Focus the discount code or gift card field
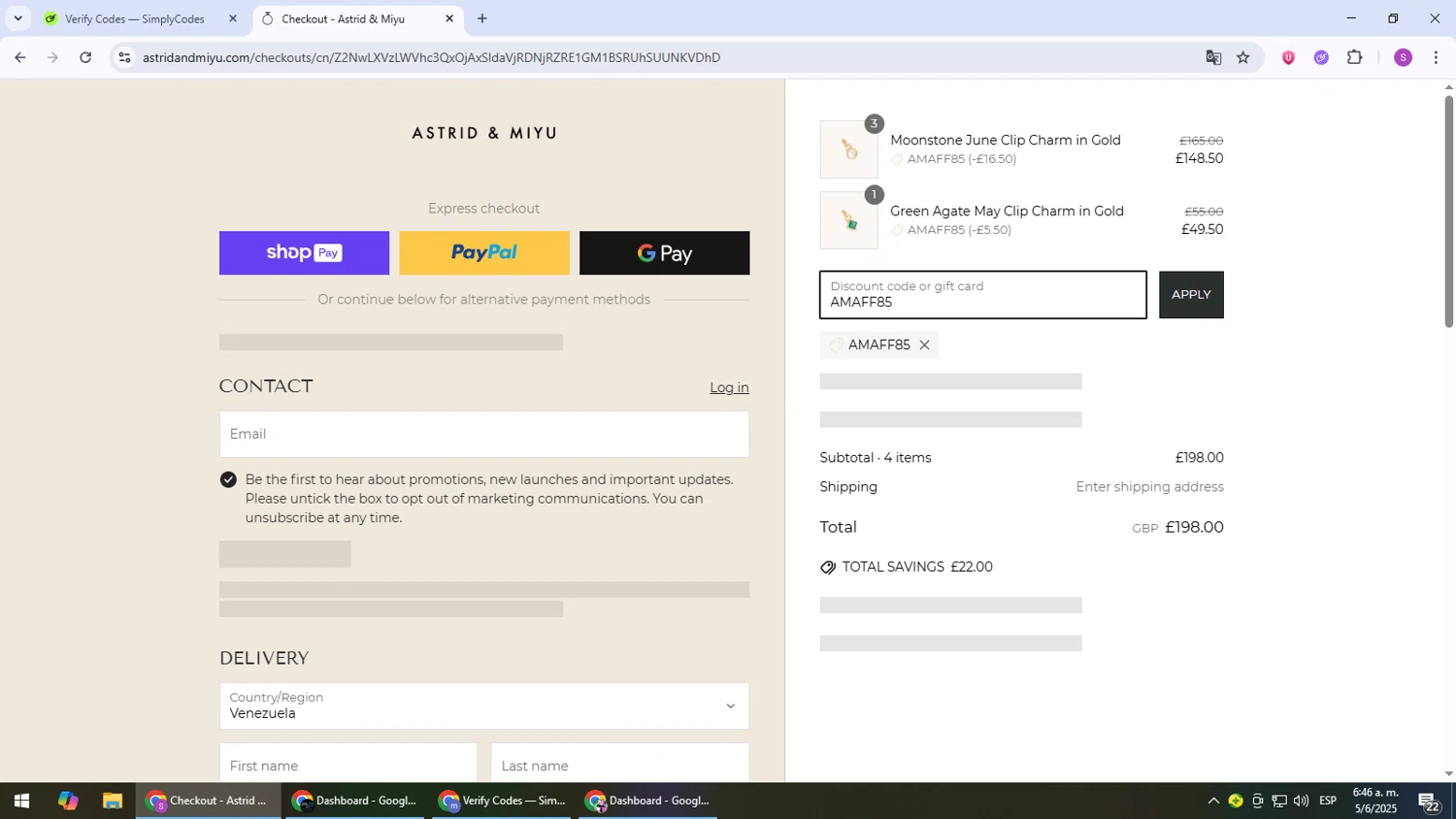 [x=983, y=295]
